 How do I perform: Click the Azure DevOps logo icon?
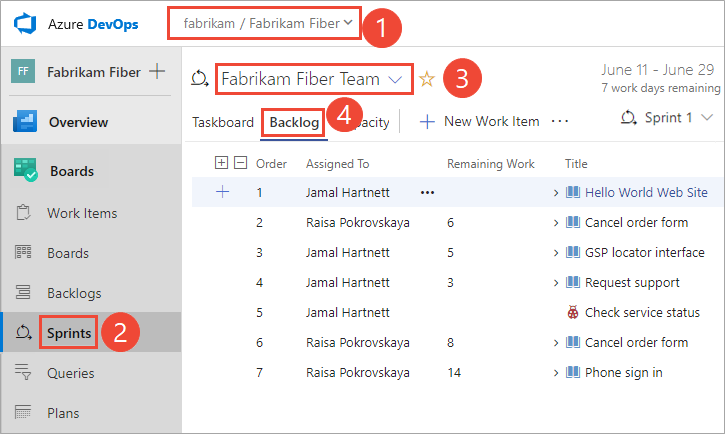25,24
